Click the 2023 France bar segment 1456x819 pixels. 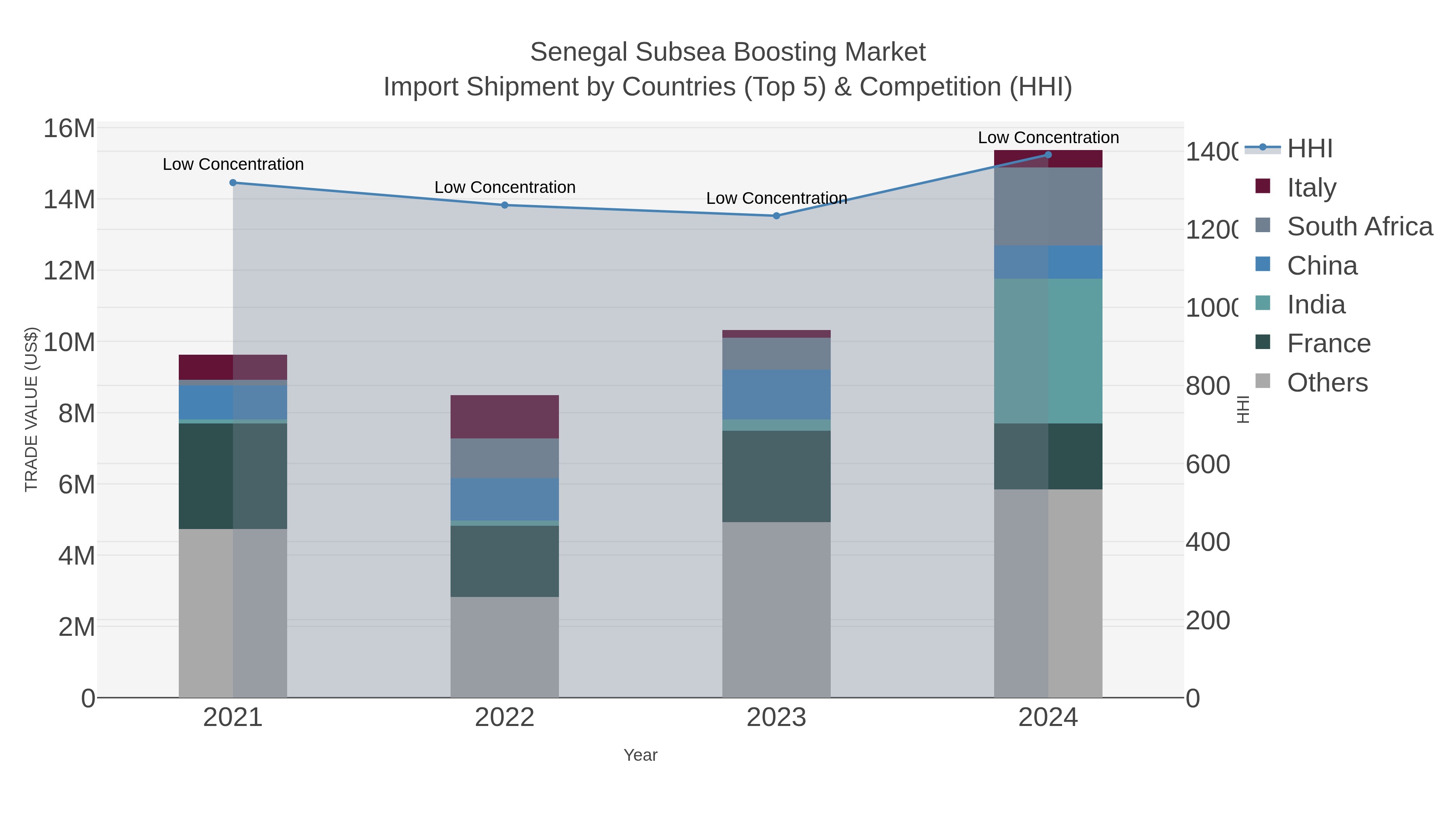pyautogui.click(x=777, y=476)
